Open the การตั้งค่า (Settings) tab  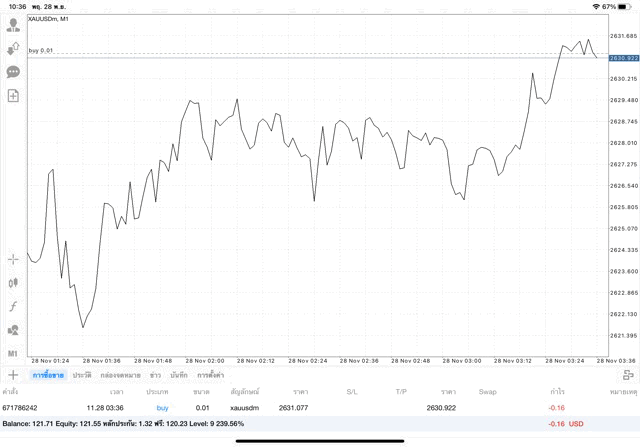[211, 375]
